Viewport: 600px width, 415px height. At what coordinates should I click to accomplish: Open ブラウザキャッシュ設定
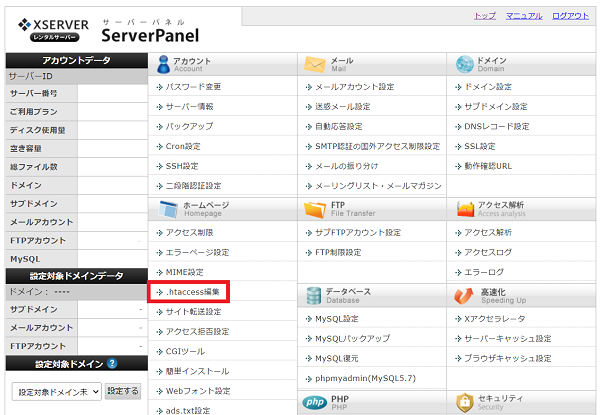pyautogui.click(x=508, y=359)
